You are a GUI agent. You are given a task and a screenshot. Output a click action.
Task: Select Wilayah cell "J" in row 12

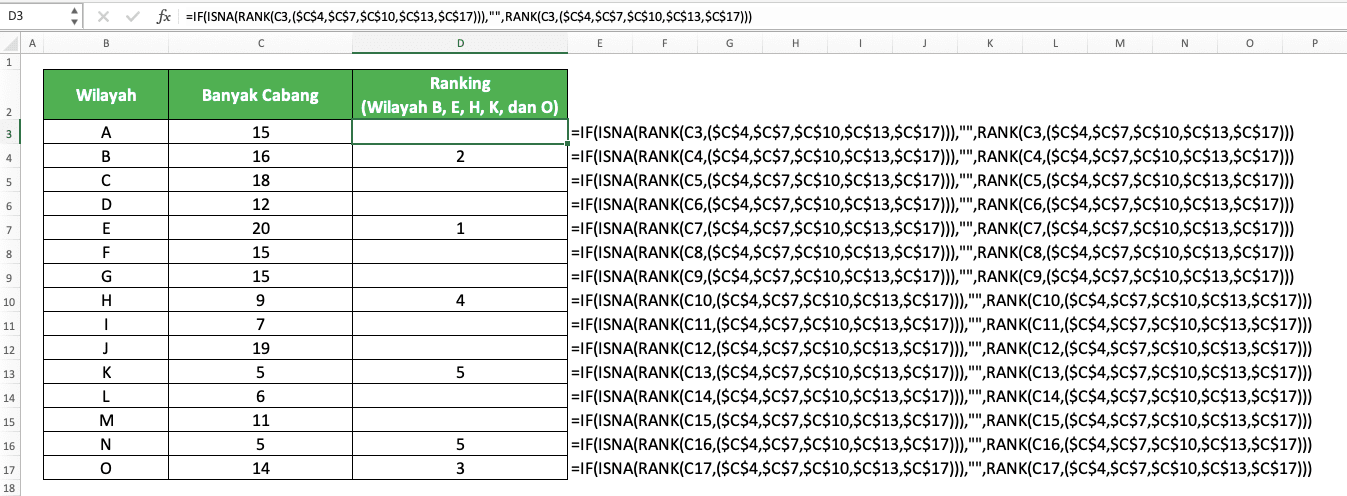coord(106,349)
